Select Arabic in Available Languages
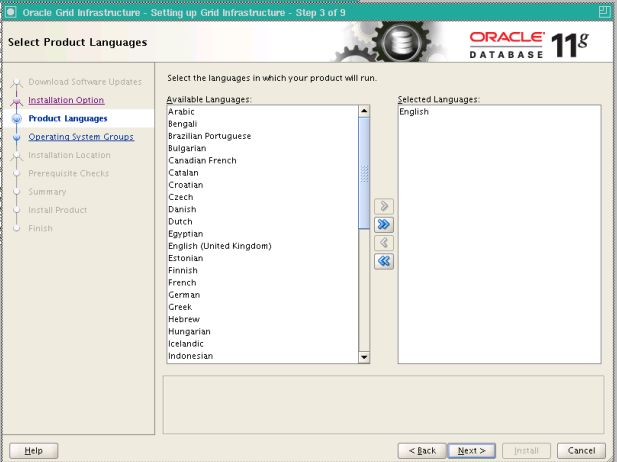 (x=262, y=112)
